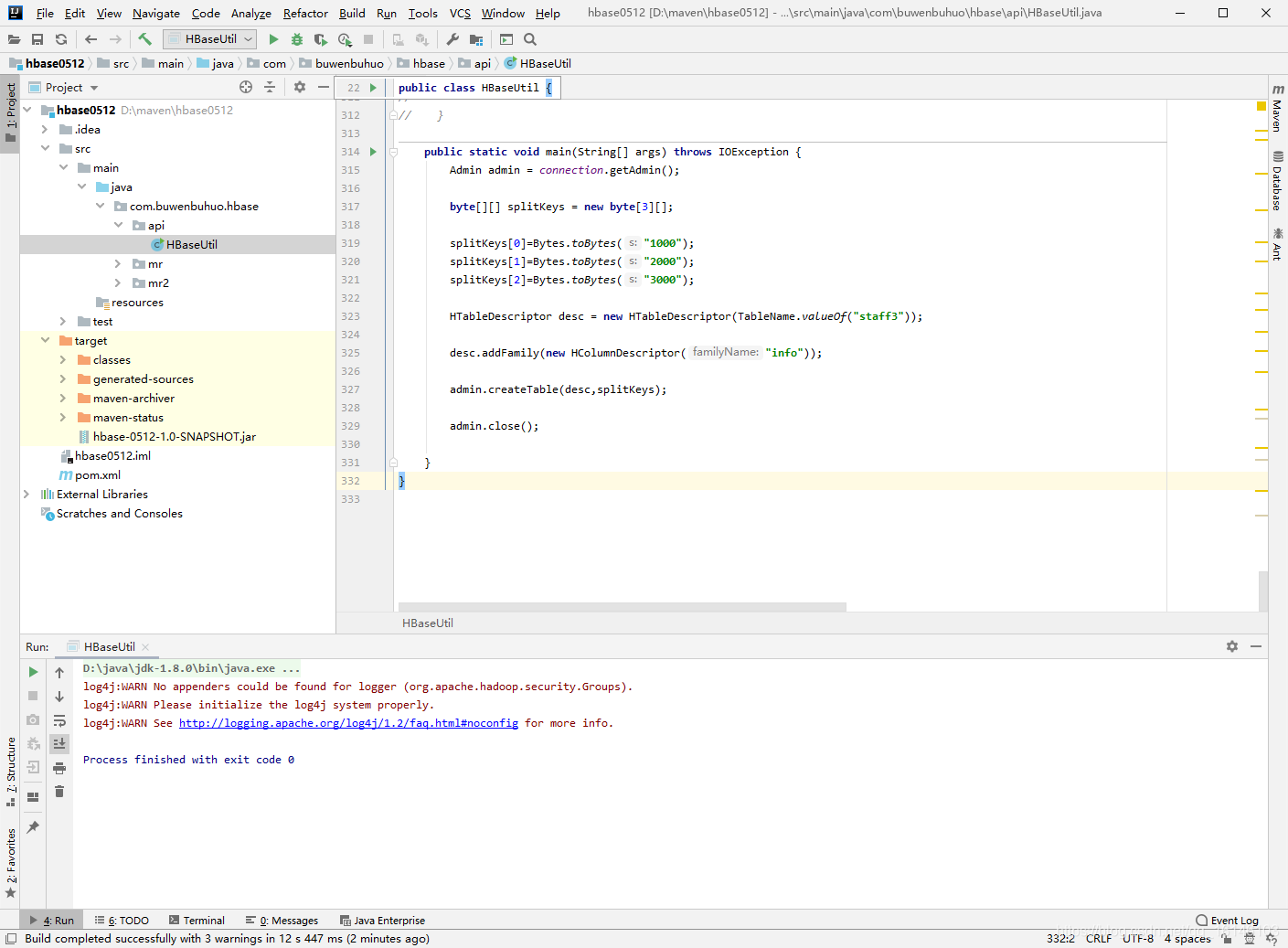
Task: Open the 0: Messages tool button
Action: [x=282, y=921]
